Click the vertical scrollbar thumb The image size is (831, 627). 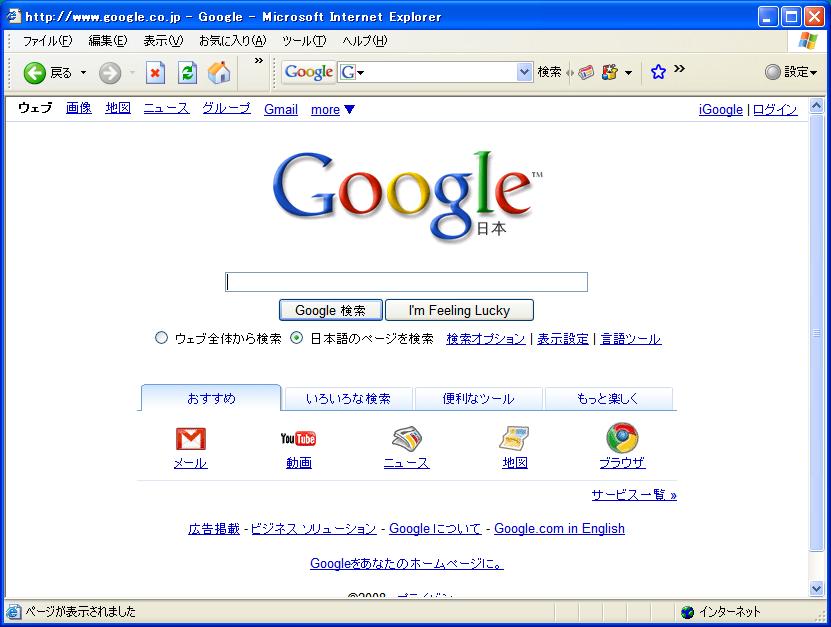816,333
